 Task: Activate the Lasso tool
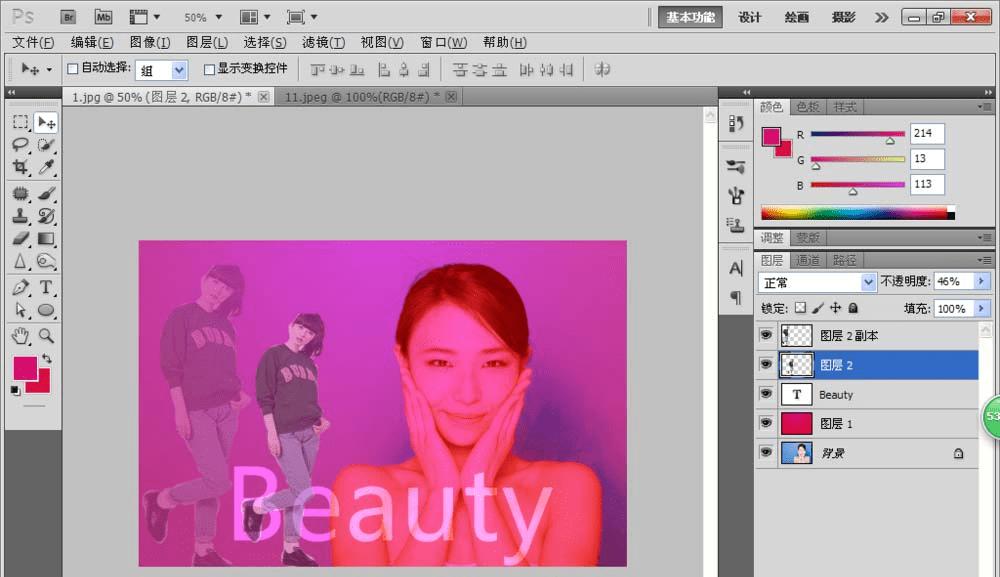tap(20, 145)
